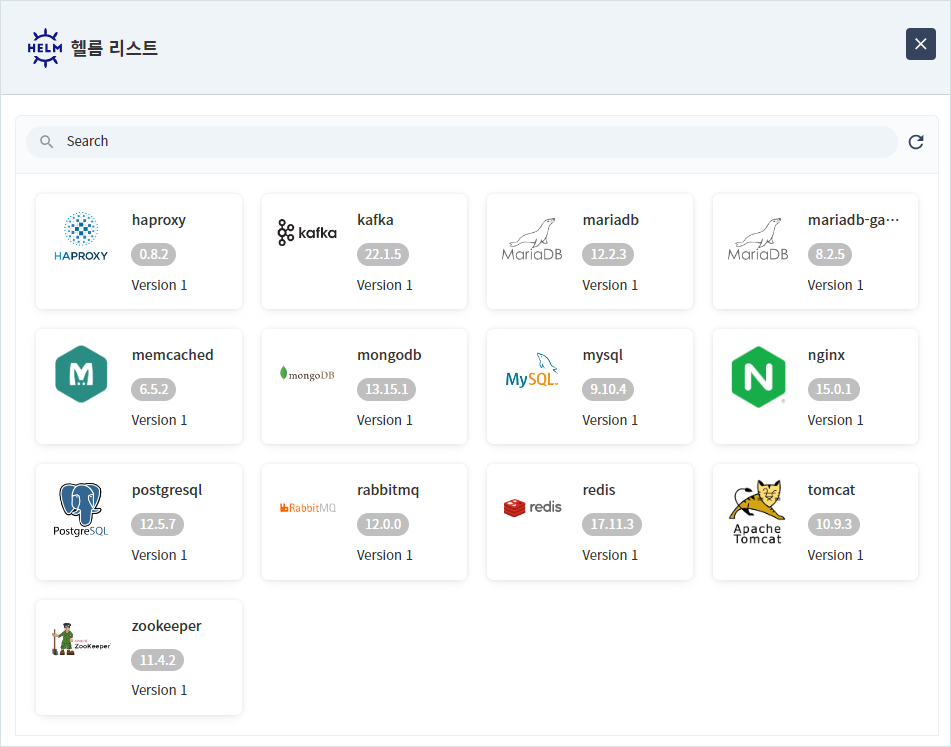The image size is (951, 747).
Task: Click the Helm wheel logo in header
Action: pos(45,48)
